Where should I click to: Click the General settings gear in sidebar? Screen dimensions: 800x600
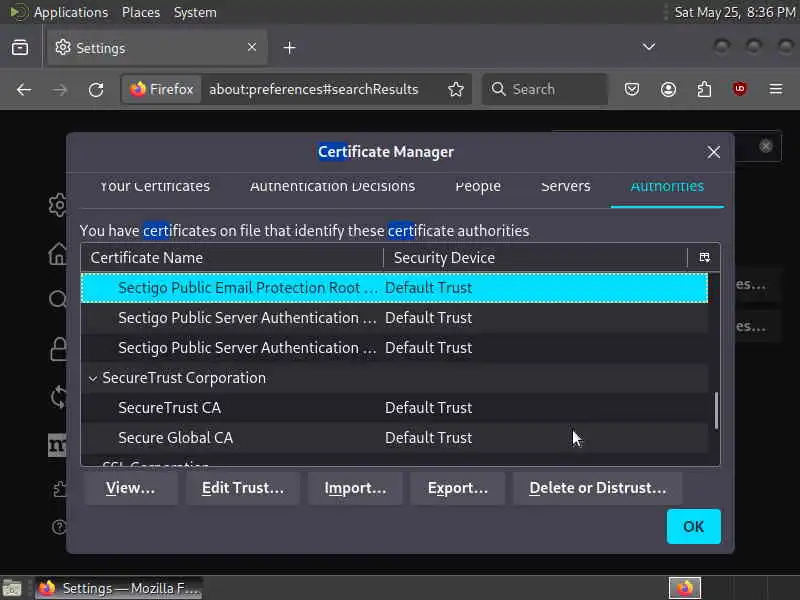point(59,205)
